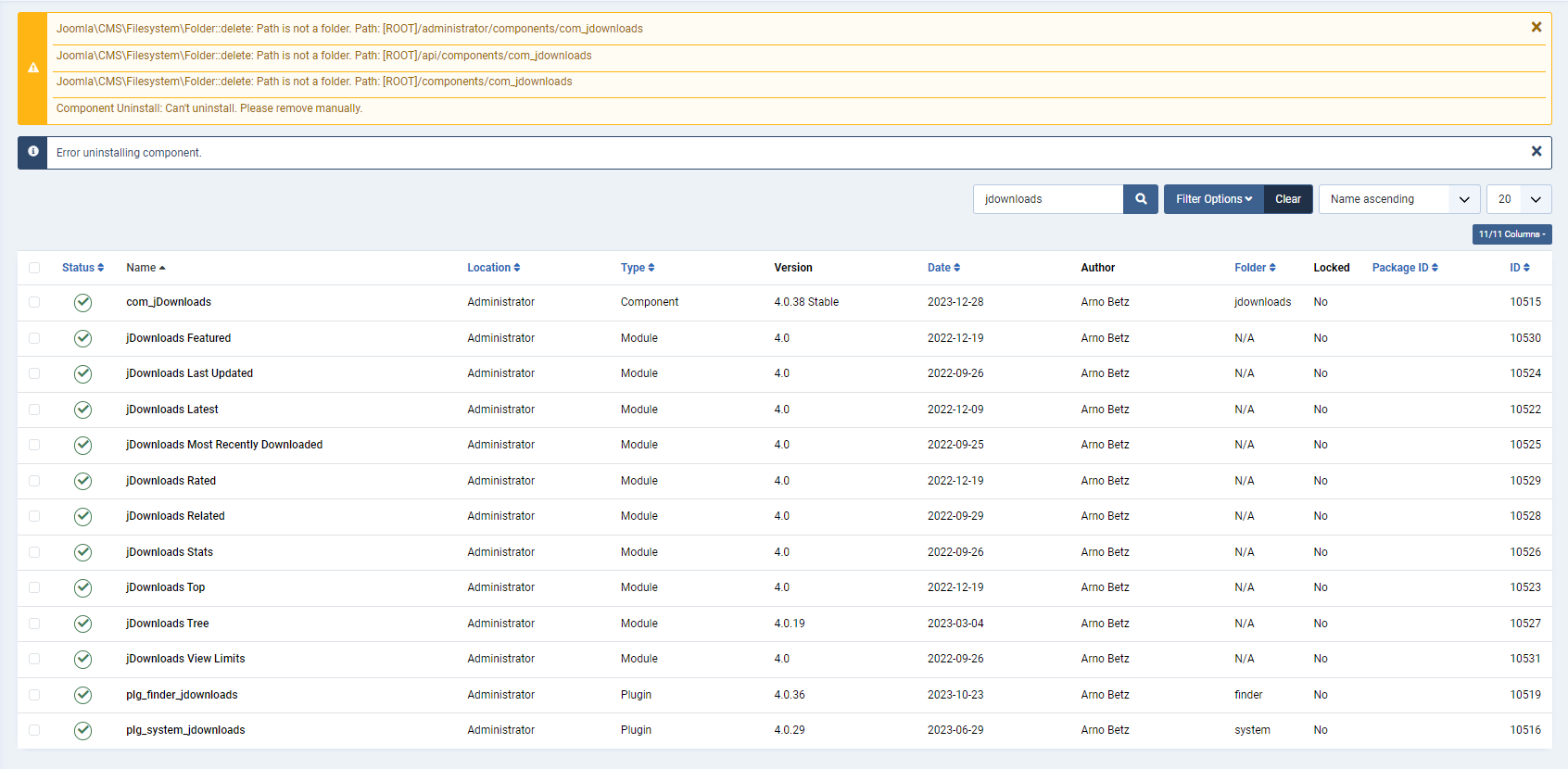Select checkbox for jDownloads Latest row

coord(34,410)
